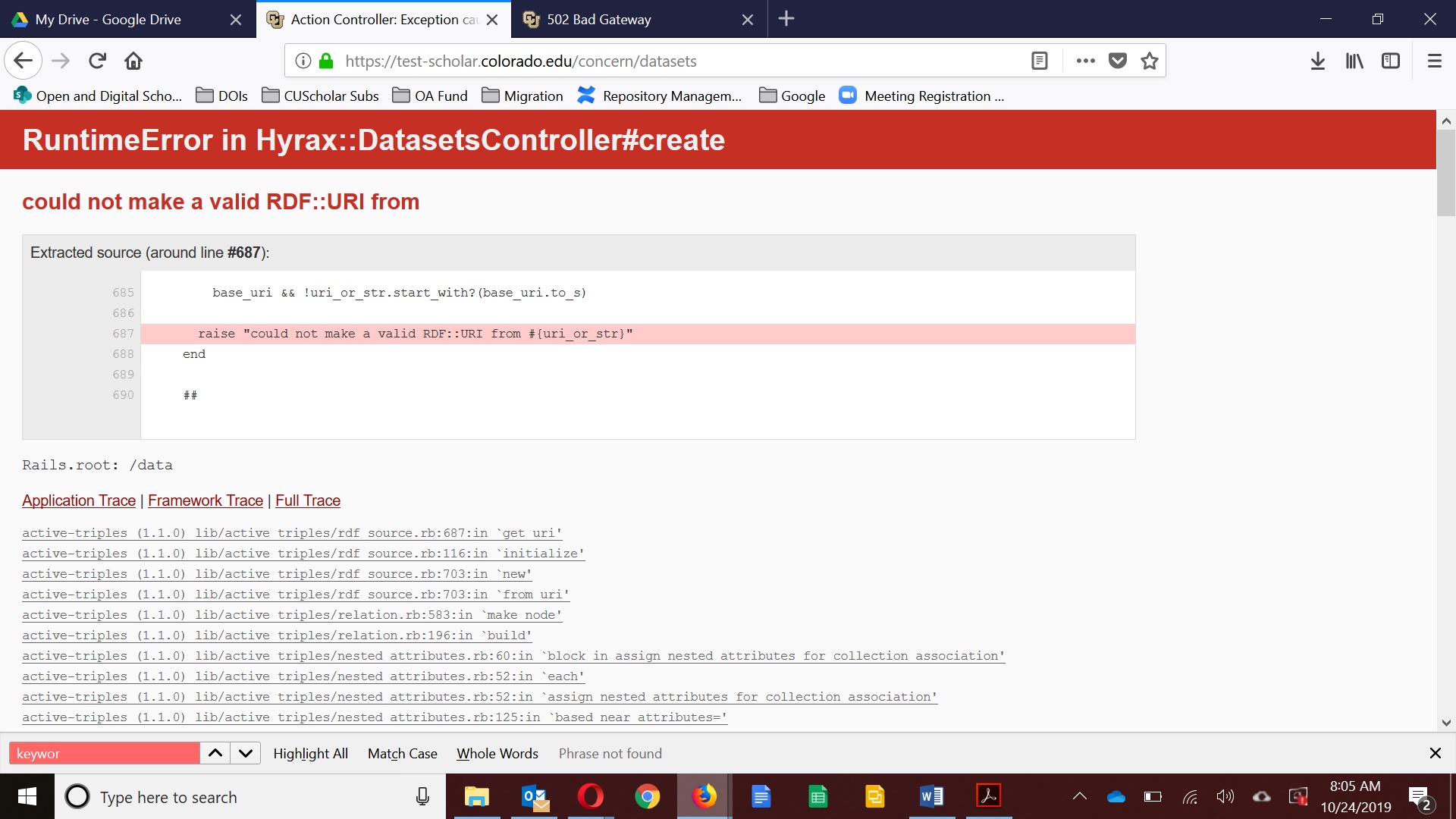
Task: Show site information icon in address bar
Action: (x=303, y=61)
